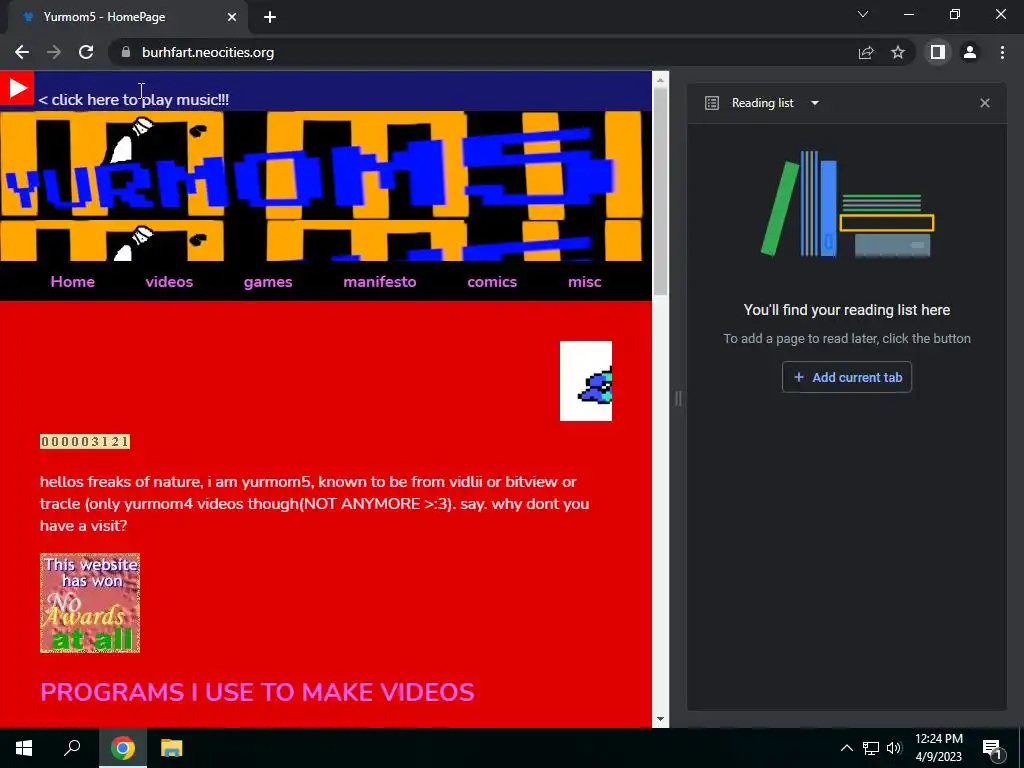The image size is (1024, 768).
Task: Show hidden system tray icons
Action: click(846, 748)
